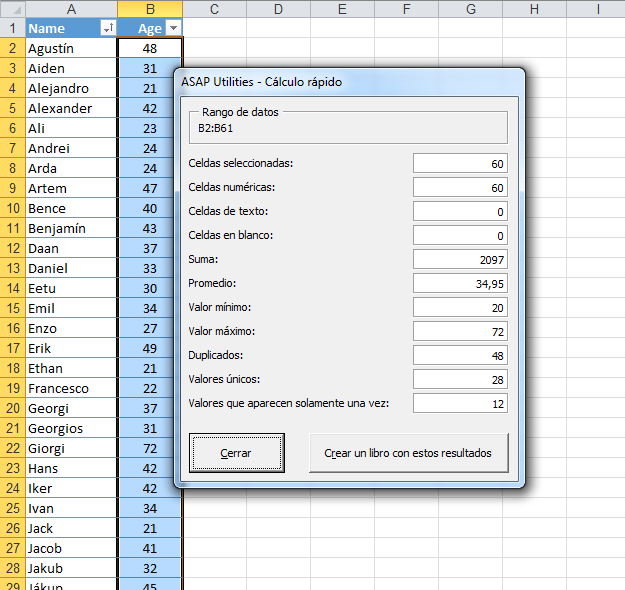Click the Age header cell
625x590 pixels.
[x=150, y=28]
